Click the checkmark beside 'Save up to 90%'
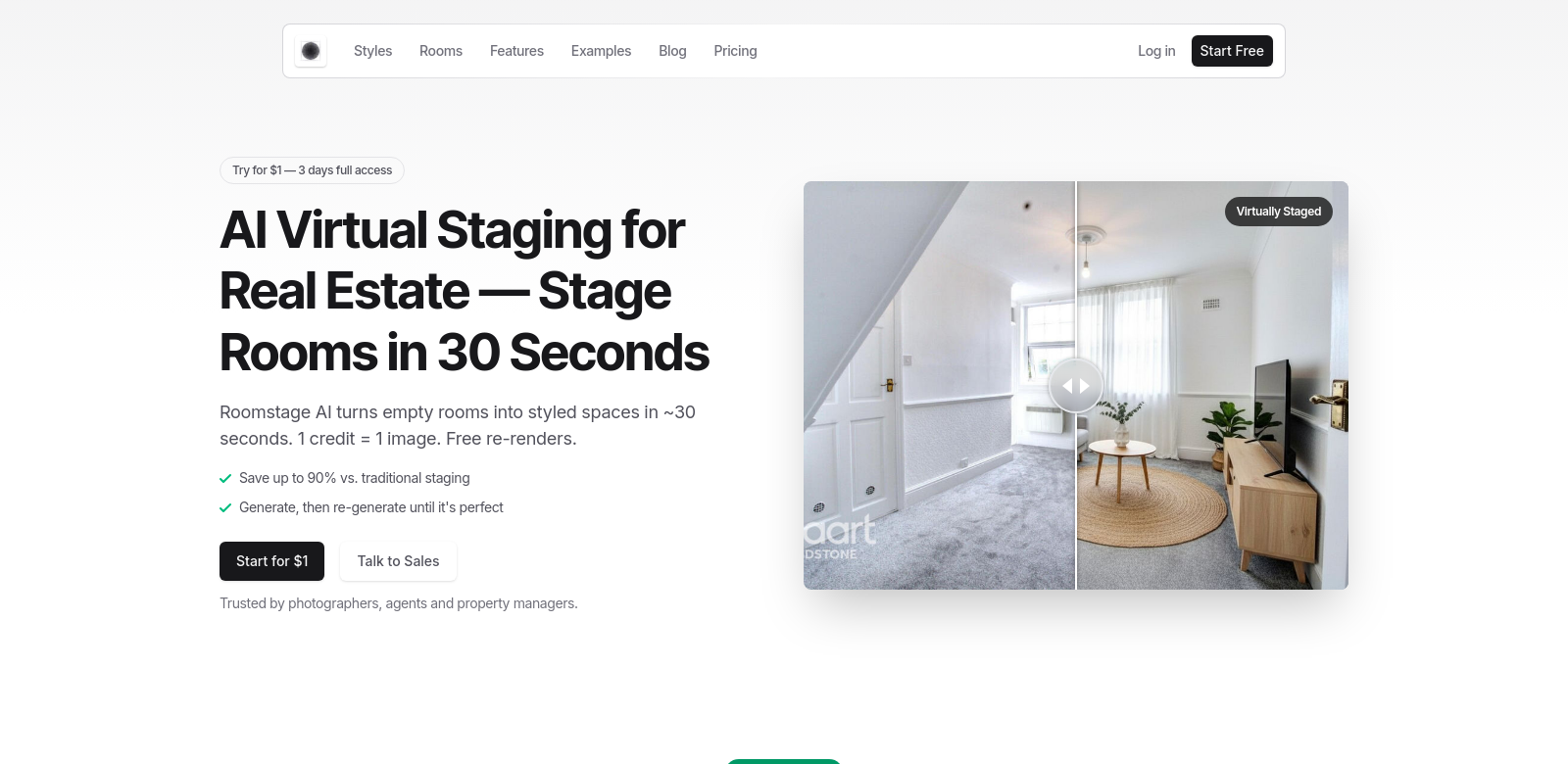1568x764 pixels. (225, 478)
